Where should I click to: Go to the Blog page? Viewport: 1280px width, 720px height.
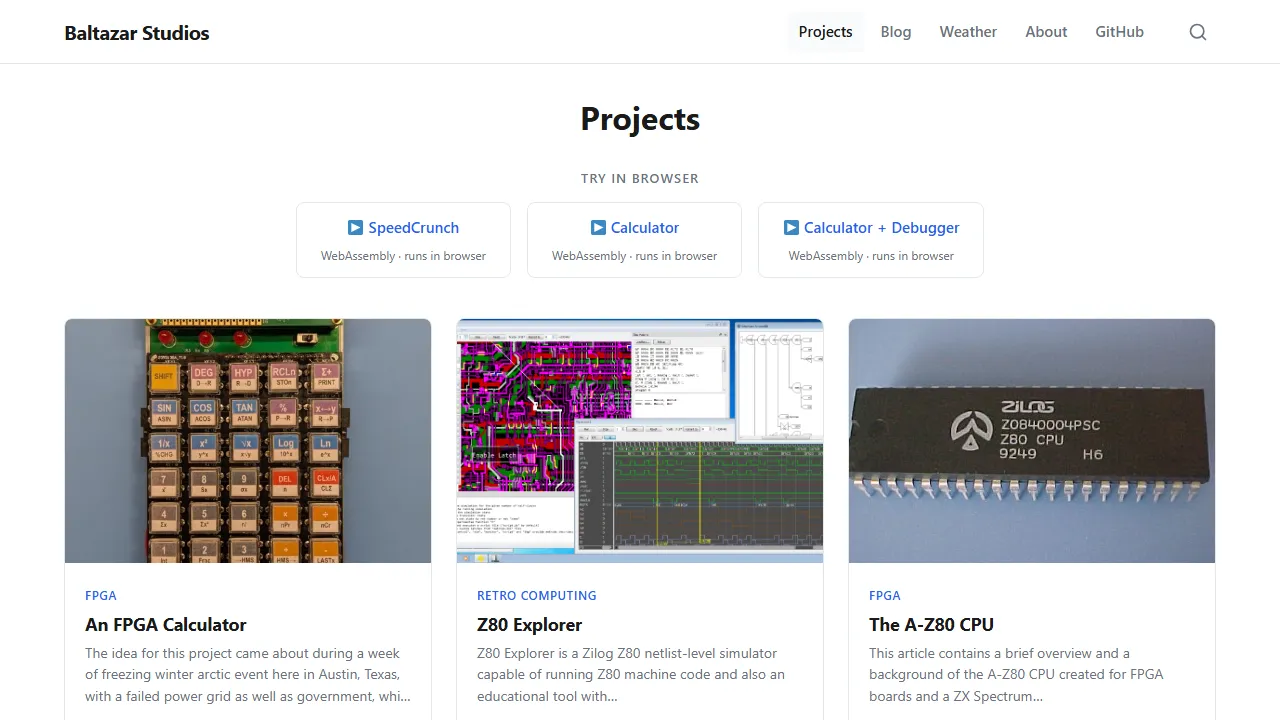(x=895, y=32)
